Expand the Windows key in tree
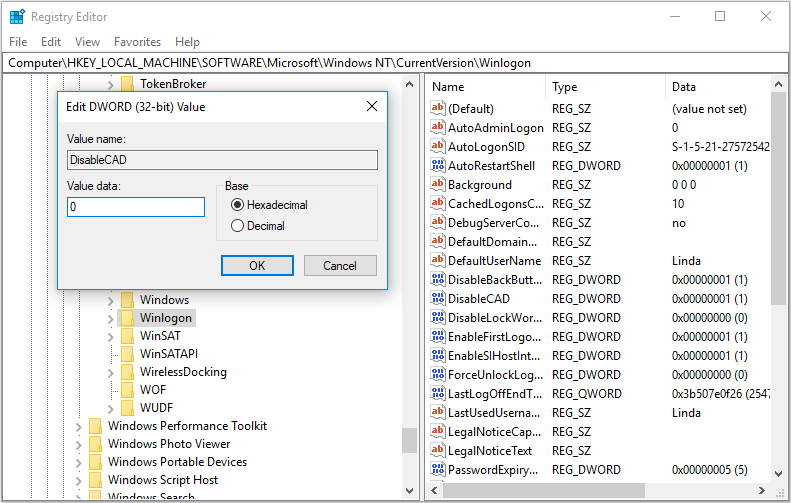 [110, 301]
